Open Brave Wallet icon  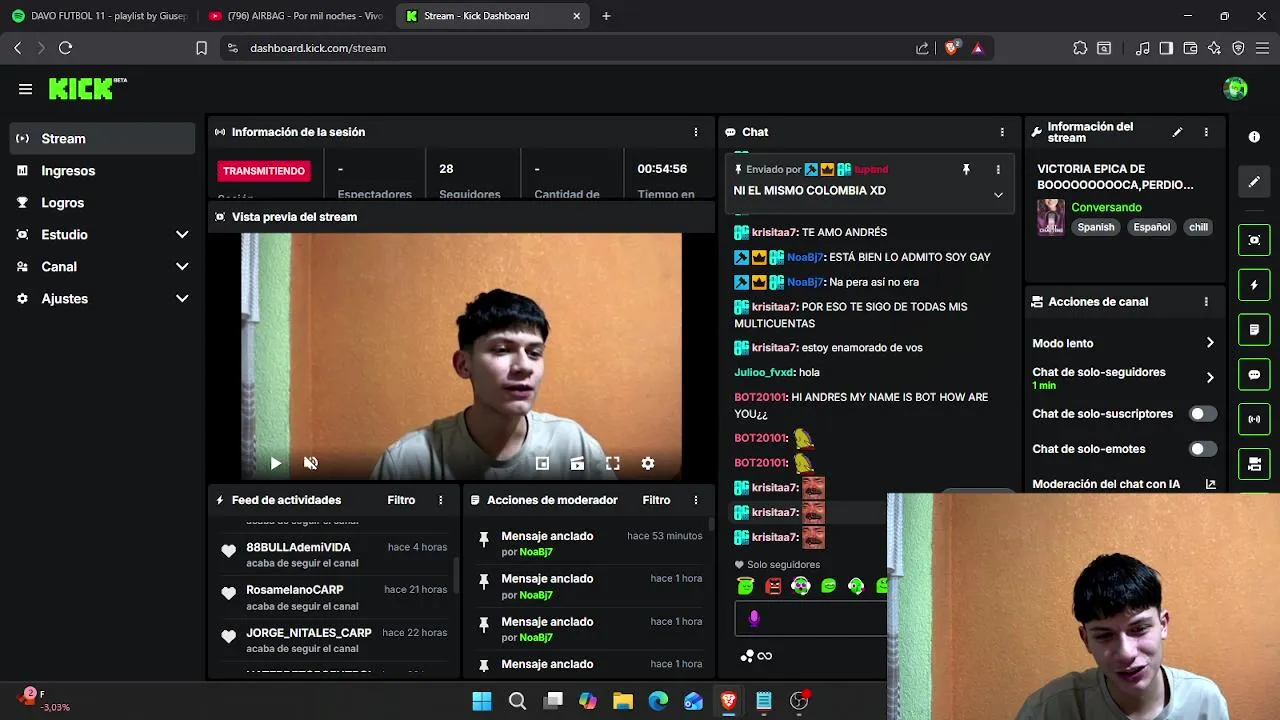click(1190, 48)
